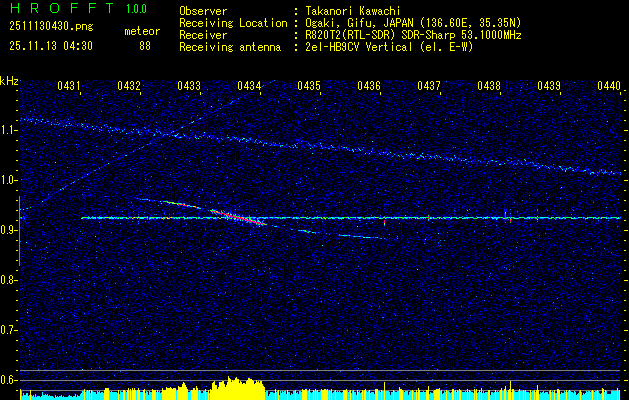Click the kHz axis unit label
The image size is (629, 400).
pyautogui.click(x=9, y=80)
